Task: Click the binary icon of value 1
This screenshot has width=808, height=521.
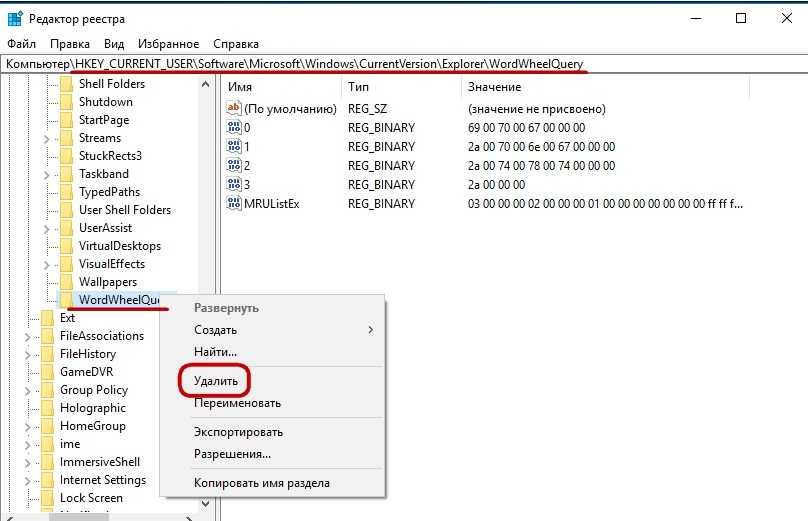Action: point(234,147)
